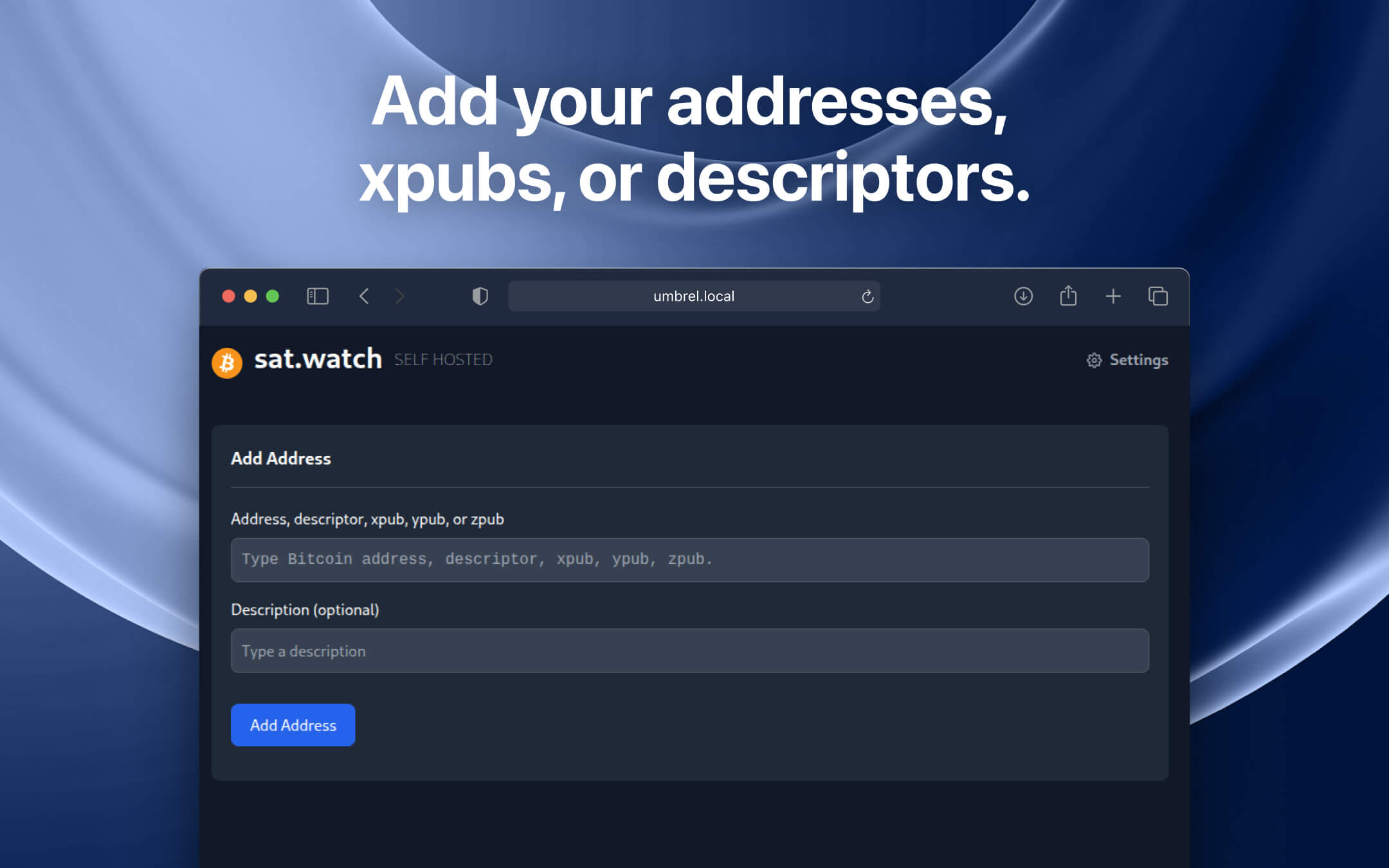Focus the Bitcoin address input field

coord(689,559)
